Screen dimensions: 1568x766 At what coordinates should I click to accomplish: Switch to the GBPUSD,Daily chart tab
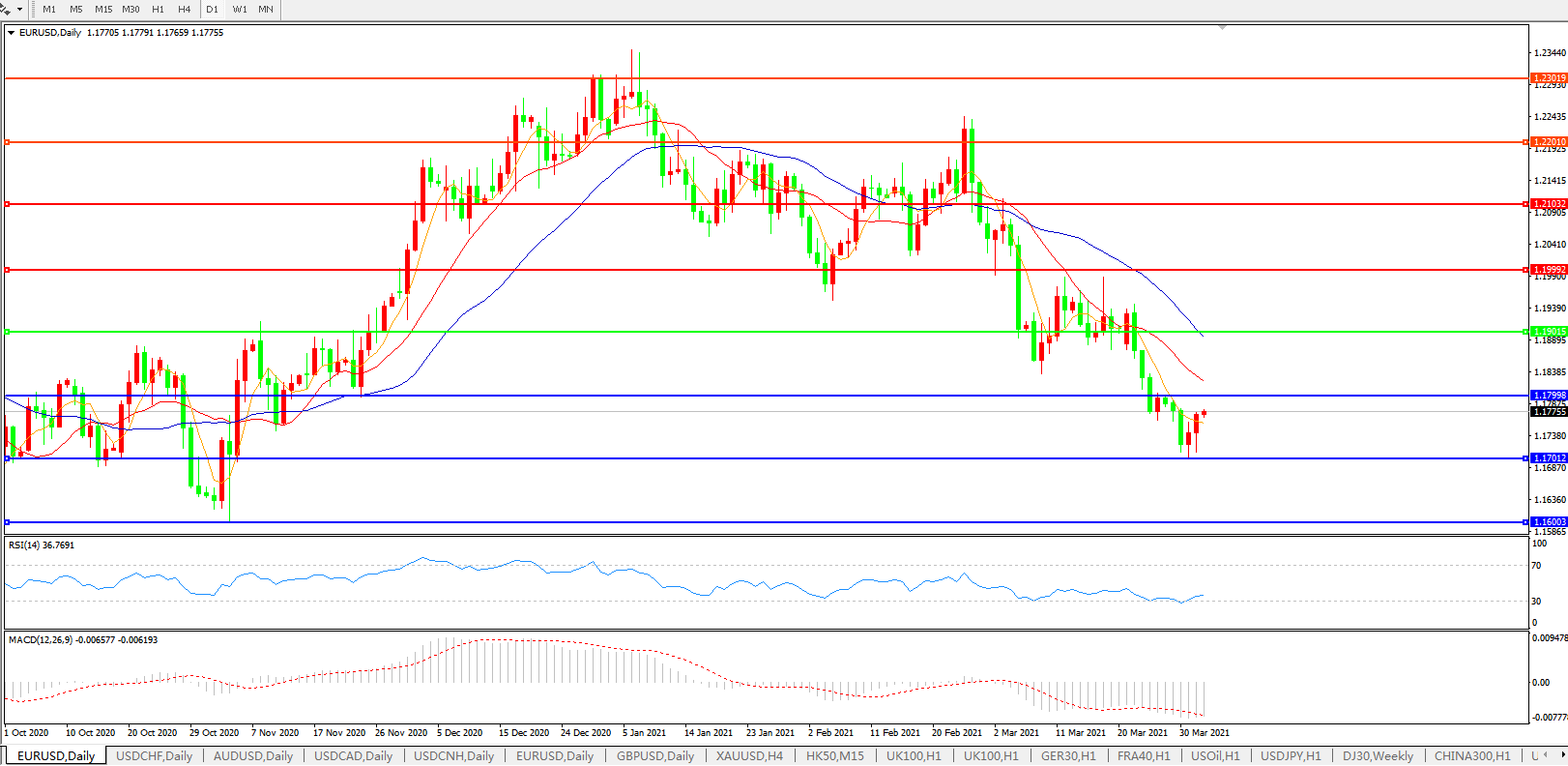pyautogui.click(x=655, y=756)
